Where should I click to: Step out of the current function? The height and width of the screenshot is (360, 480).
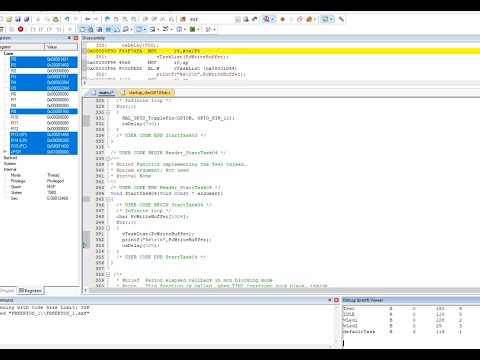pos(50,29)
